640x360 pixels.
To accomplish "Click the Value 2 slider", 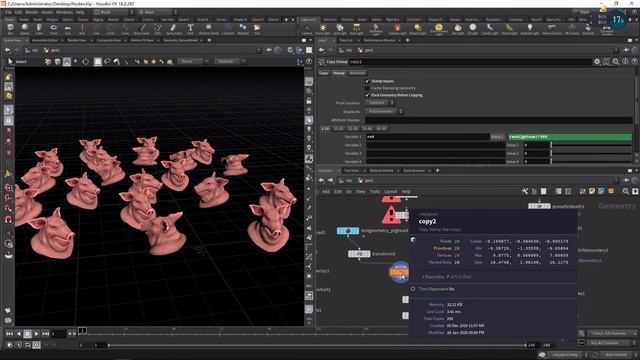I will click(591, 145).
